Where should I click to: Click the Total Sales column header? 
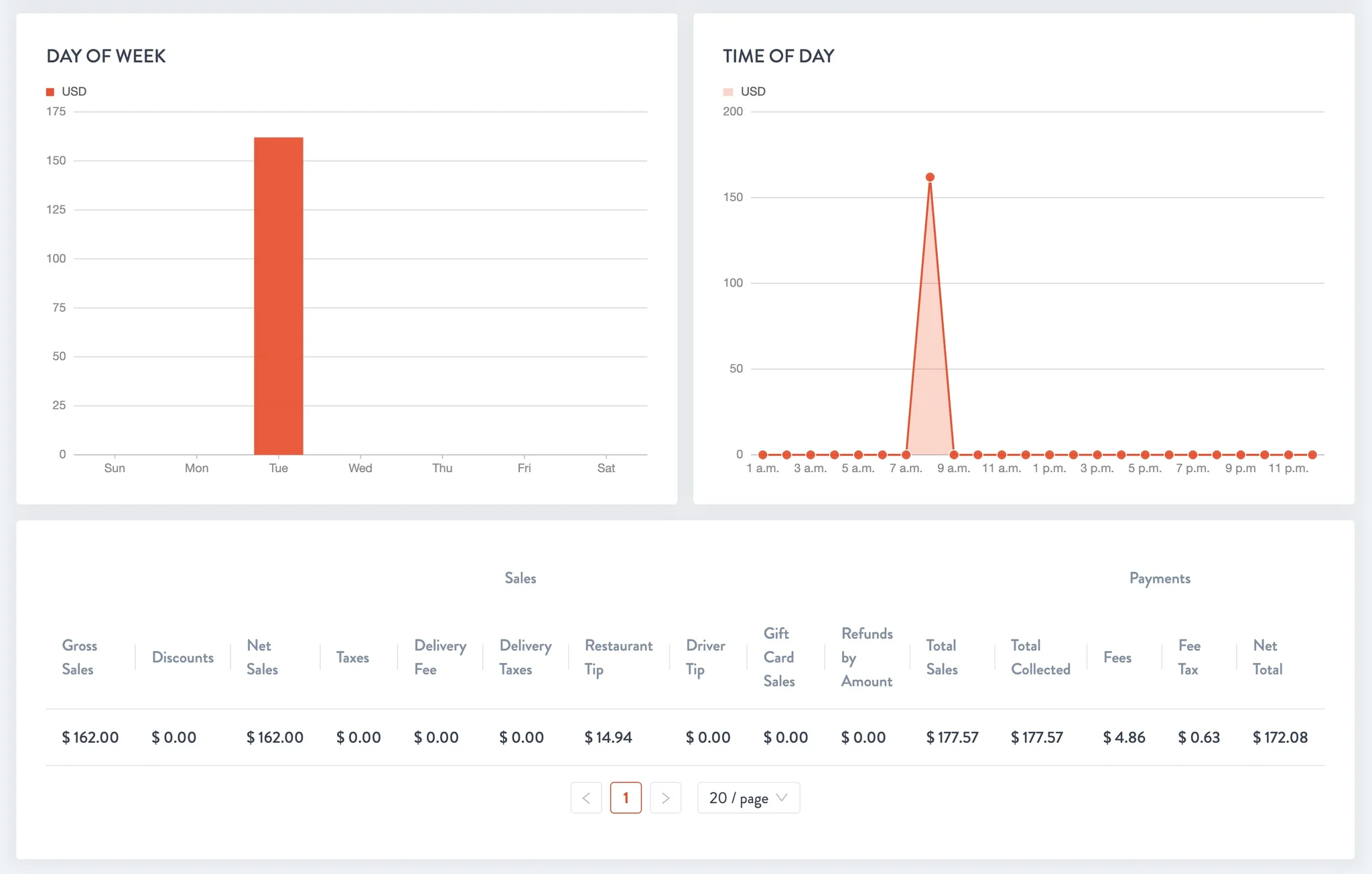(942, 657)
